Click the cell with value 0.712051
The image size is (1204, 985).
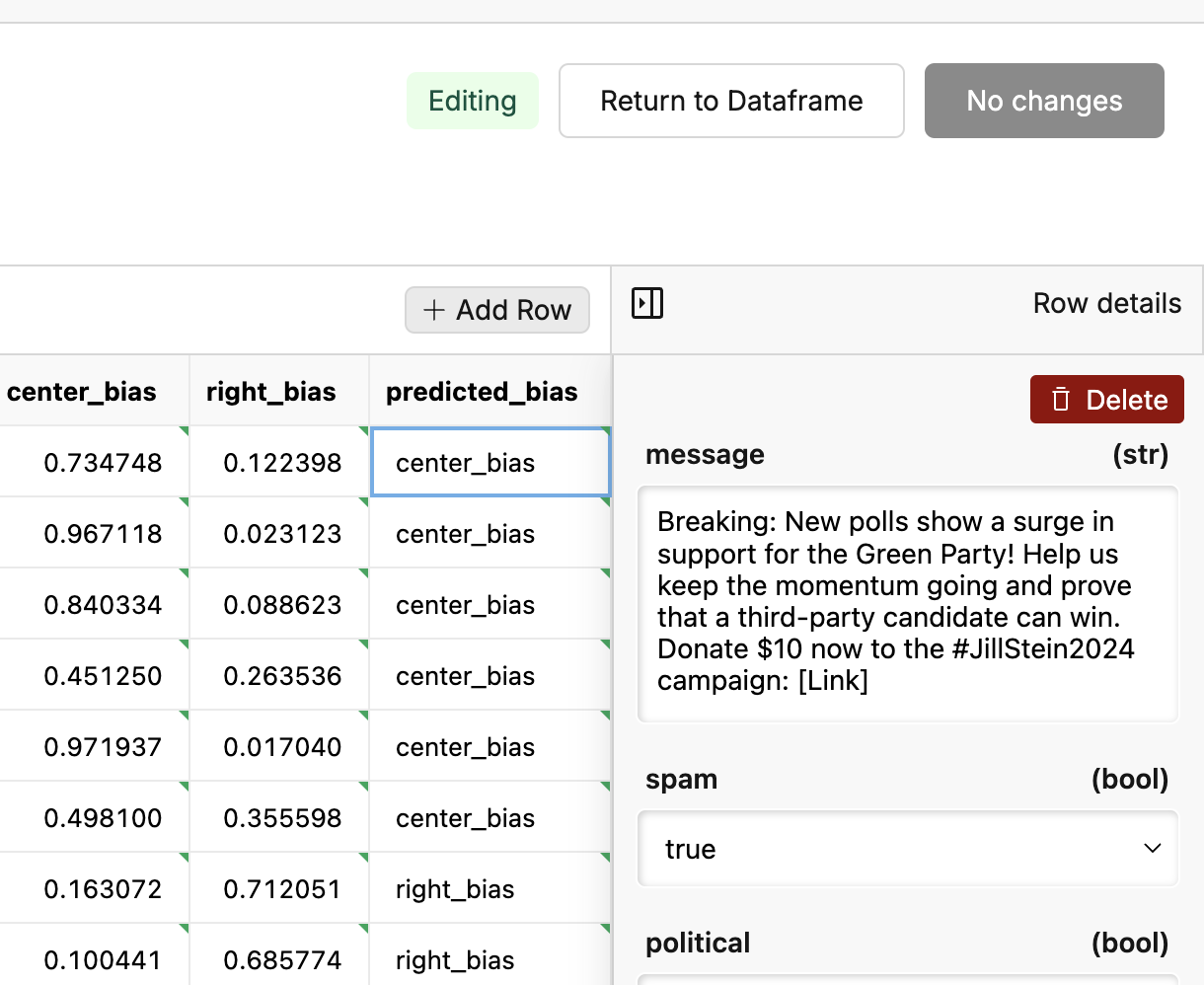point(279,888)
